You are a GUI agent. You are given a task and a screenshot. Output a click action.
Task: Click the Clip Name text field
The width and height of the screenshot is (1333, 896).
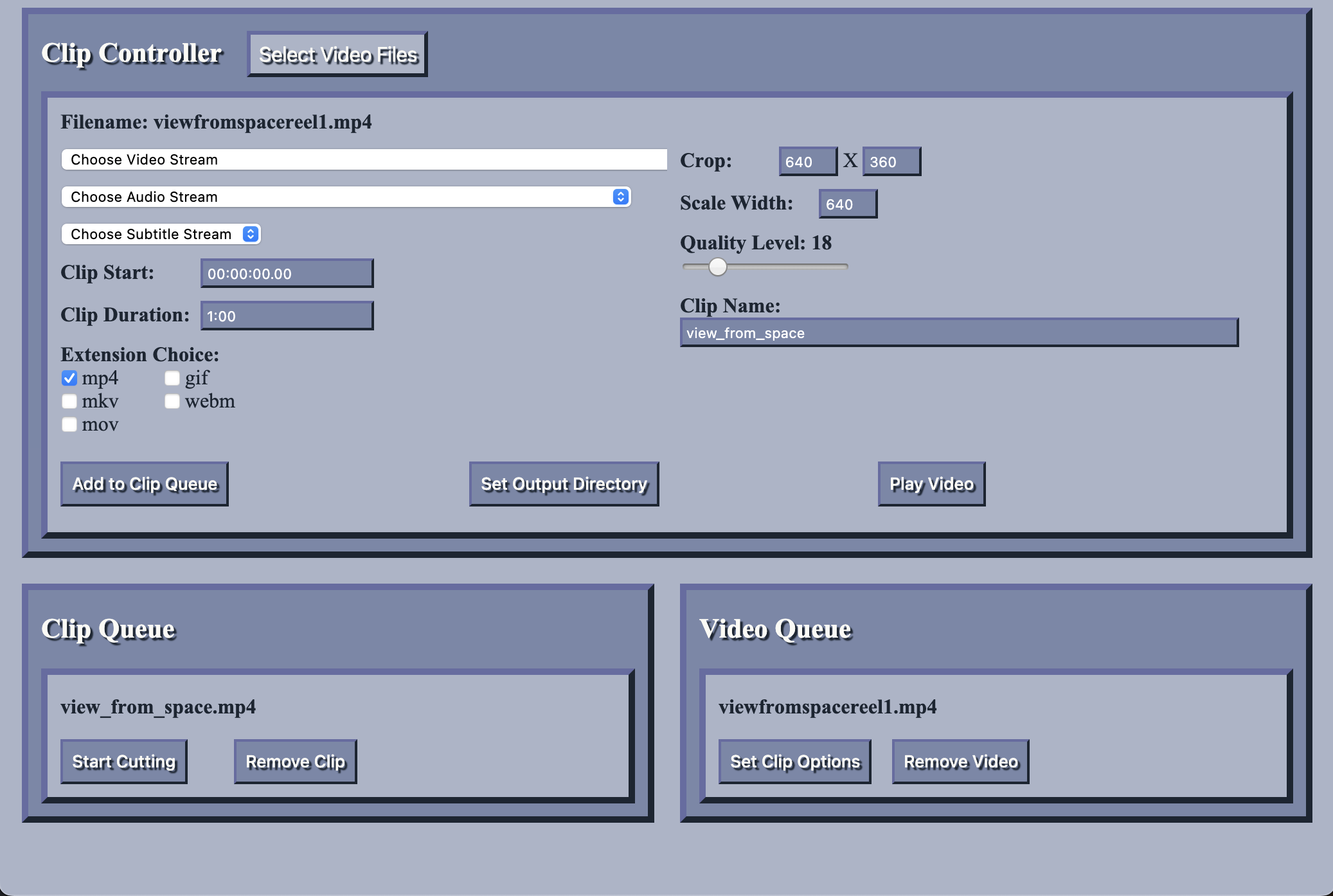958,332
